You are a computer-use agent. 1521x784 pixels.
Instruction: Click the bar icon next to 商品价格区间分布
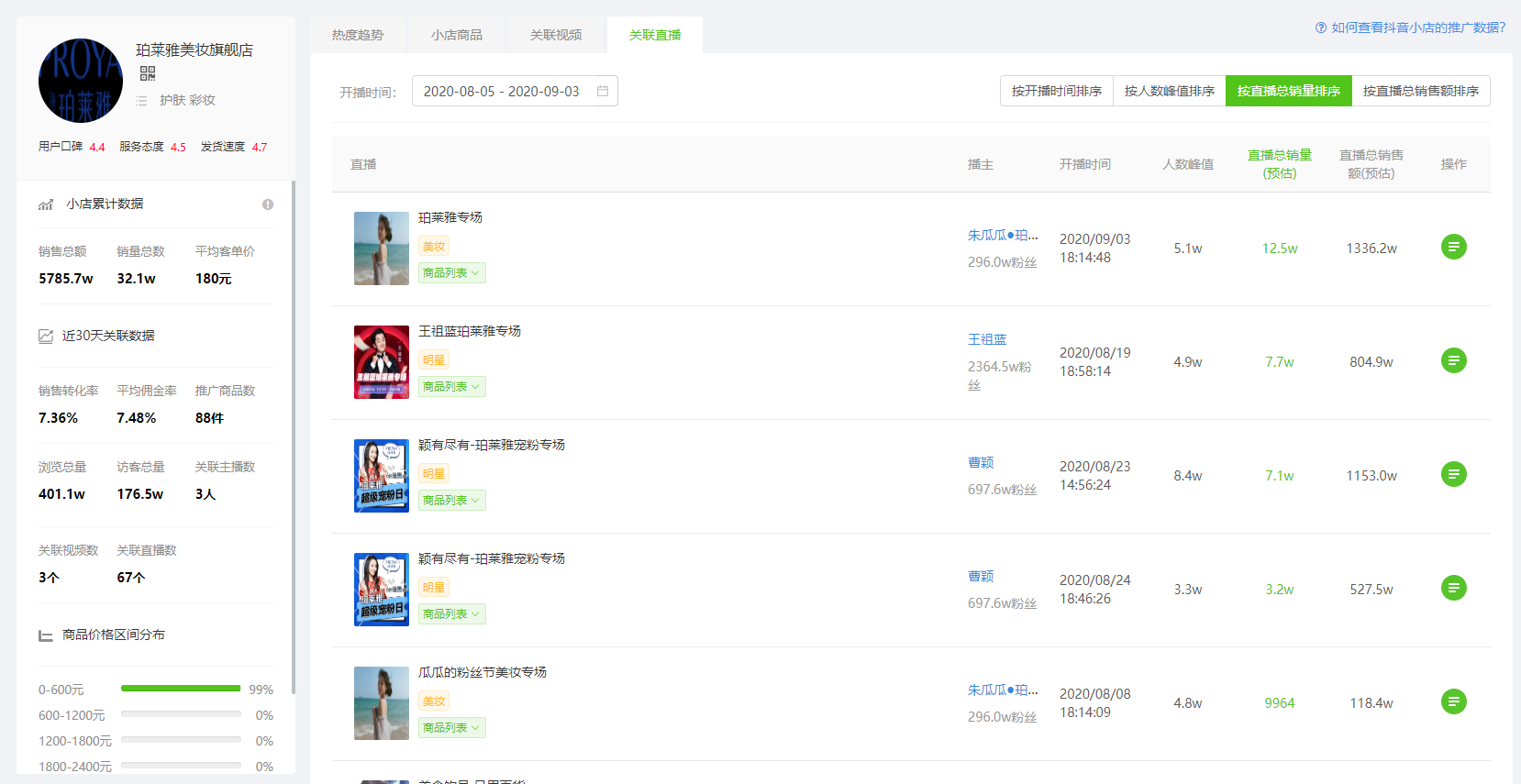coord(46,635)
